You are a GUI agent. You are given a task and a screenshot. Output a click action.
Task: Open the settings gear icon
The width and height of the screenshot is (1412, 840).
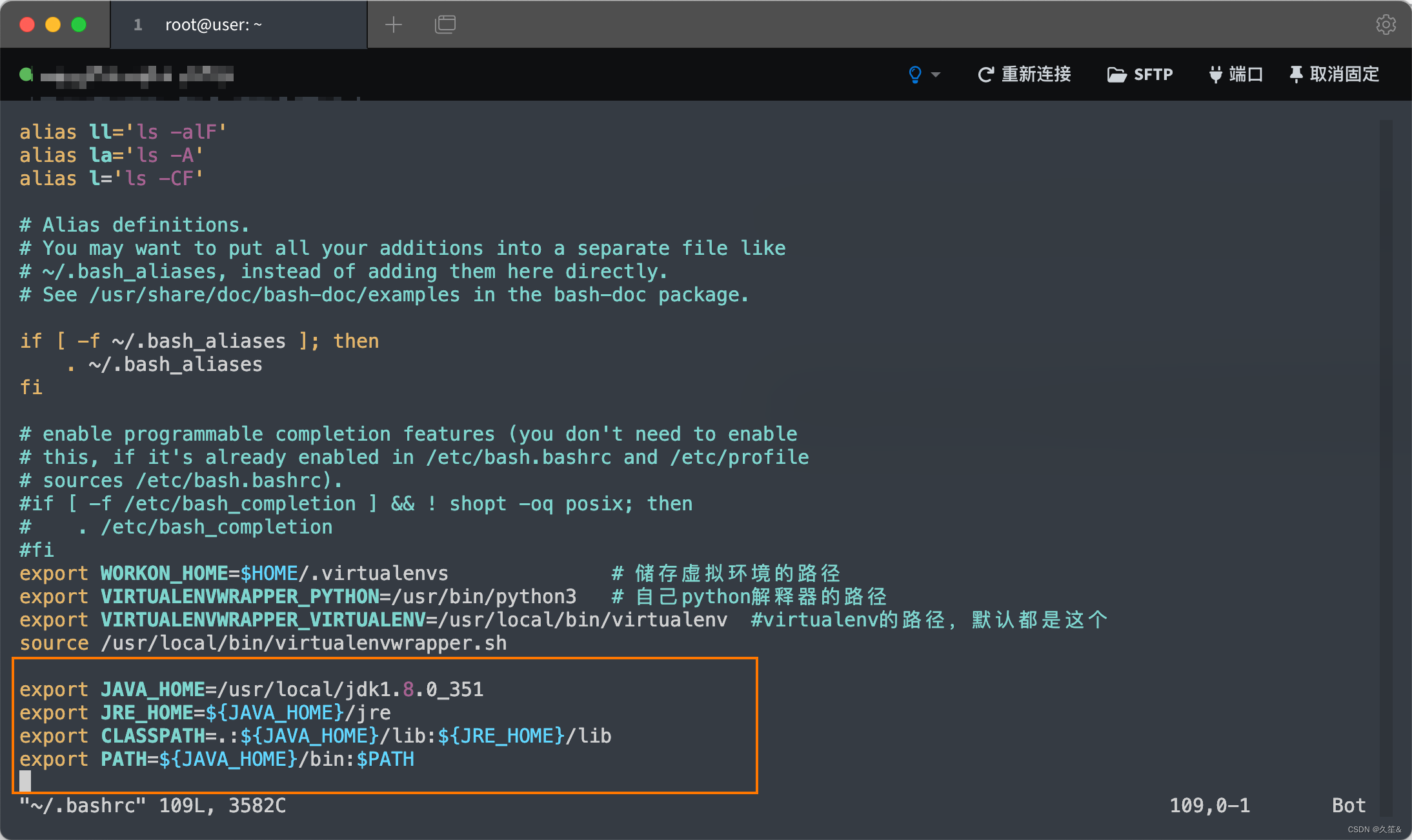[x=1386, y=25]
